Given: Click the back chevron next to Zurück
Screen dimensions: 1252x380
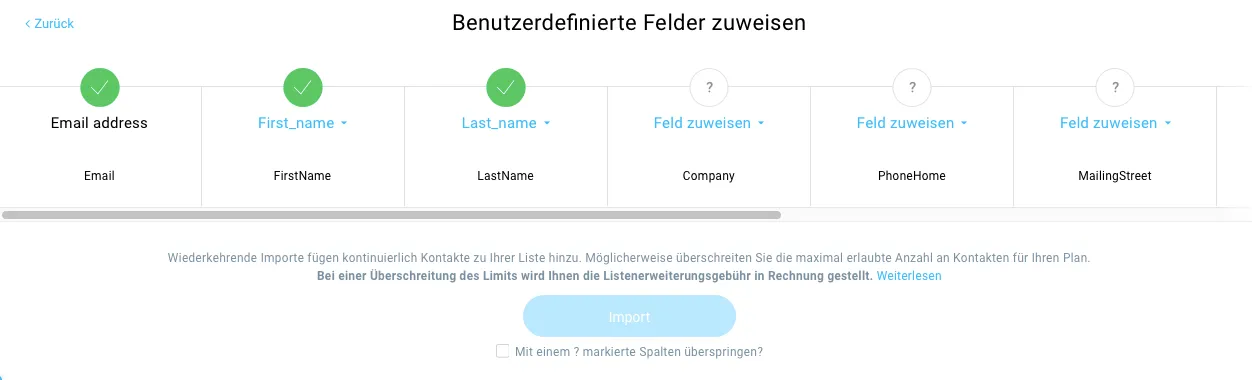Looking at the screenshot, I should pos(28,23).
